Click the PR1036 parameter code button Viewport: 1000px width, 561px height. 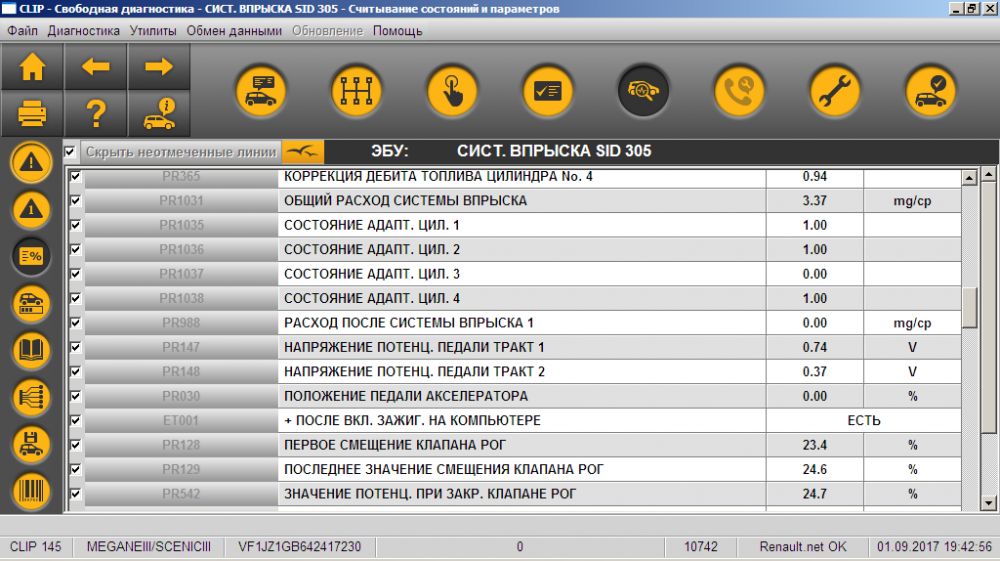[181, 249]
